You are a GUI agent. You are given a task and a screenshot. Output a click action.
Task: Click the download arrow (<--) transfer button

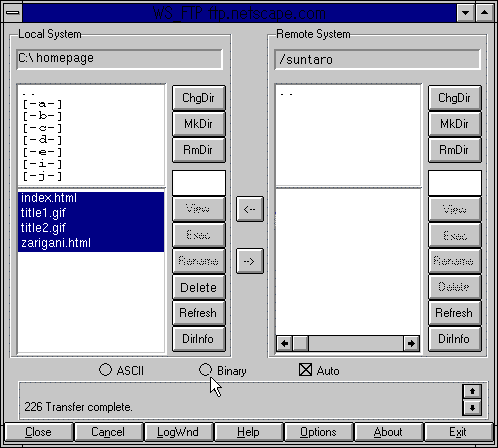[250, 209]
